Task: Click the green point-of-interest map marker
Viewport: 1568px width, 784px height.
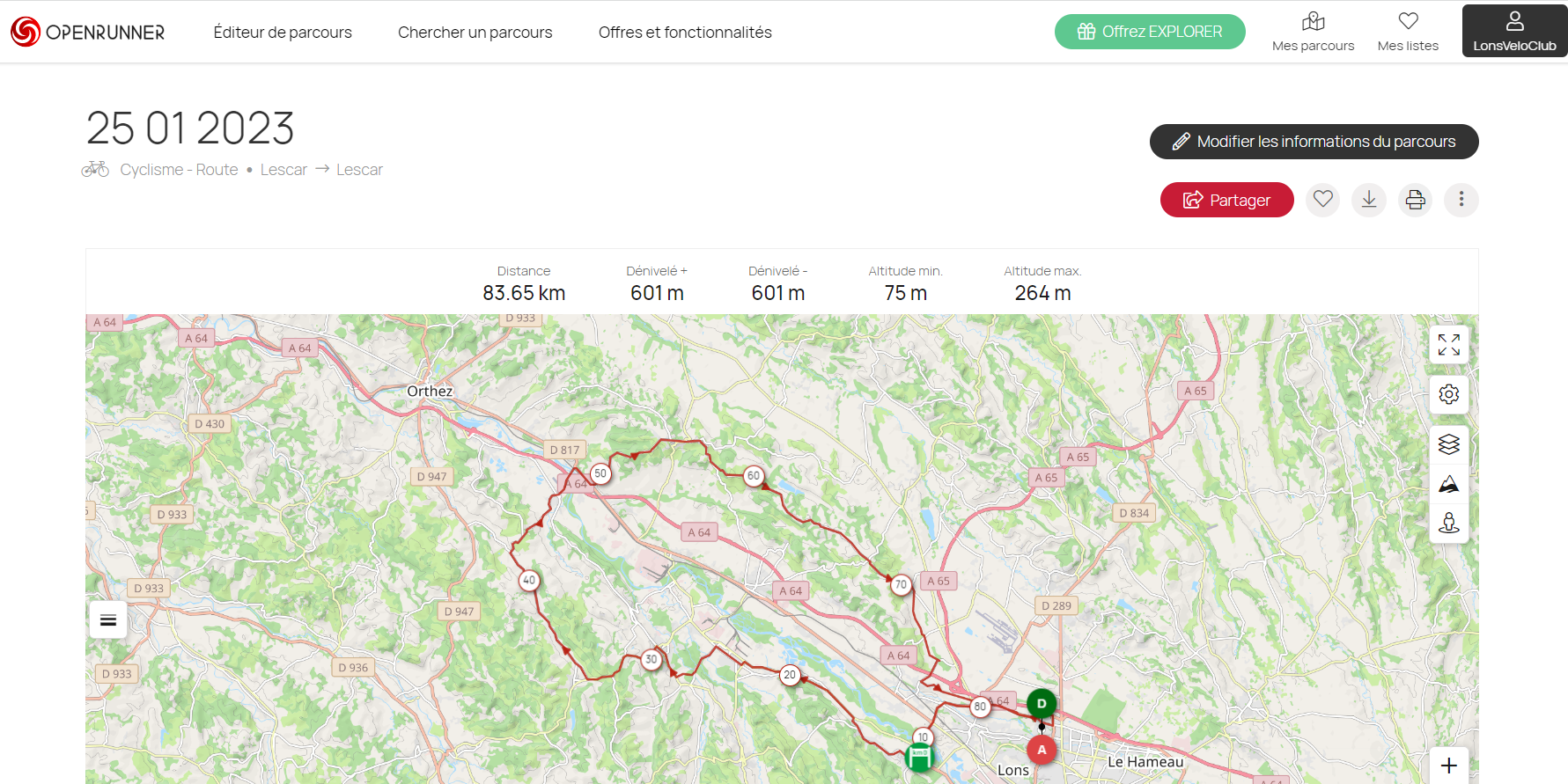Action: pos(919,757)
